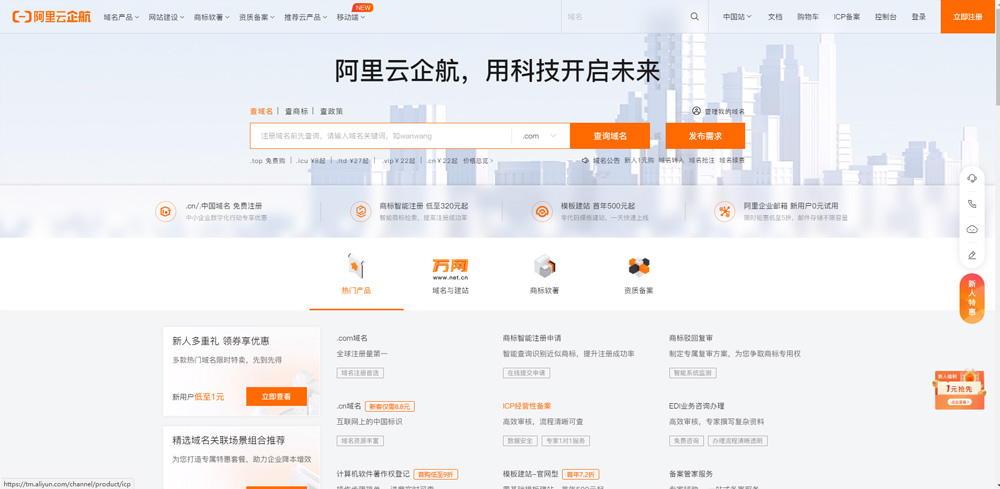This screenshot has height=489, width=1000.
Task: Click the .vip ¥22起 link
Action: tap(399, 161)
